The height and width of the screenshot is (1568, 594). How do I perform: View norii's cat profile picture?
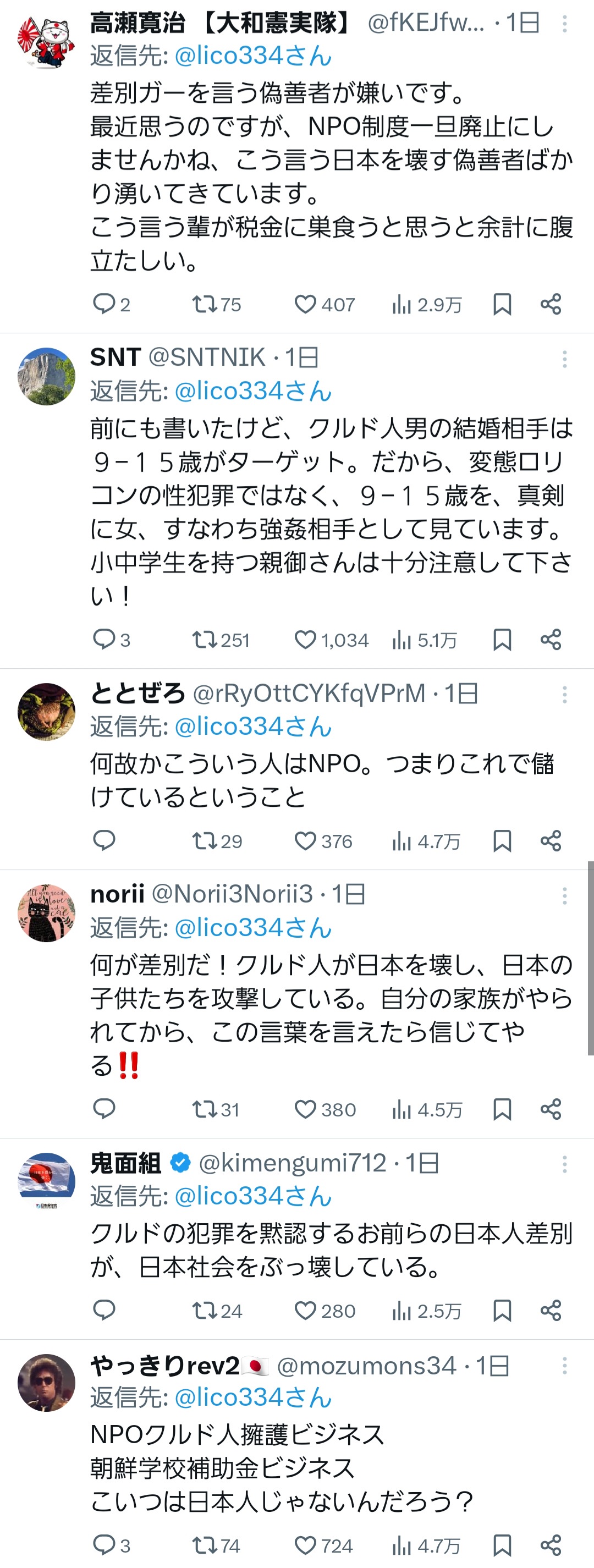click(x=46, y=913)
